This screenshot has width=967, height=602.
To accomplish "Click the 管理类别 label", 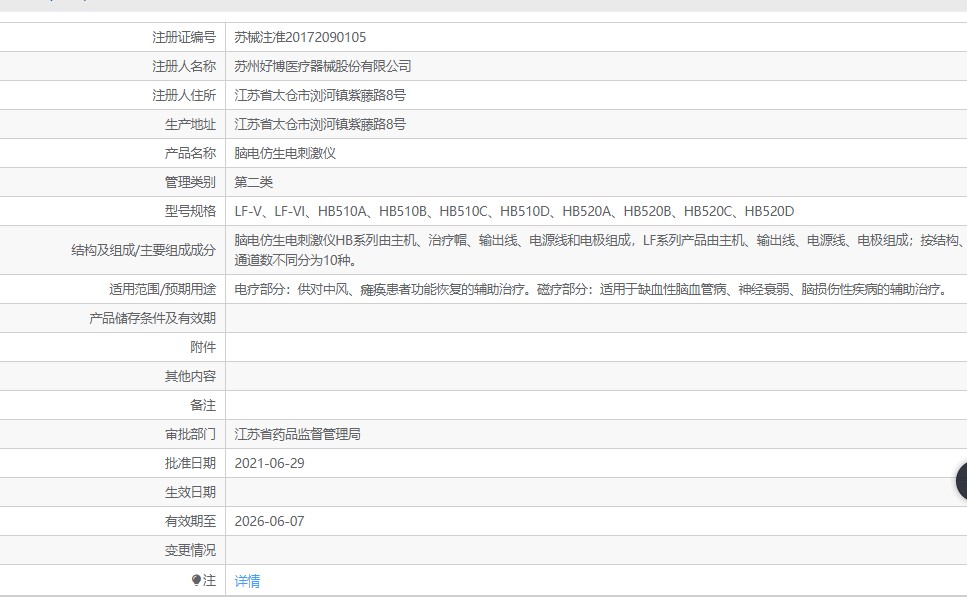I will click(x=190, y=183).
